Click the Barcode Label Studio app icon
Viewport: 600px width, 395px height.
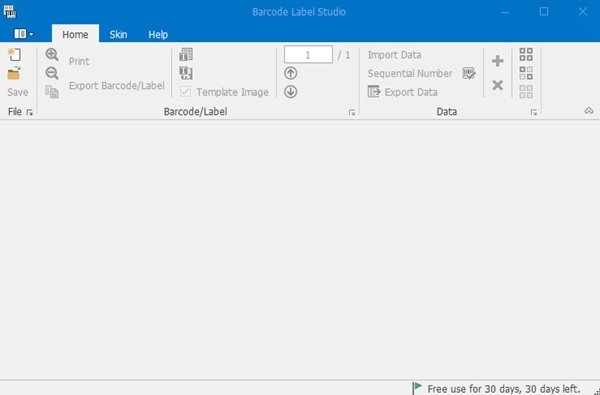click(x=10, y=12)
